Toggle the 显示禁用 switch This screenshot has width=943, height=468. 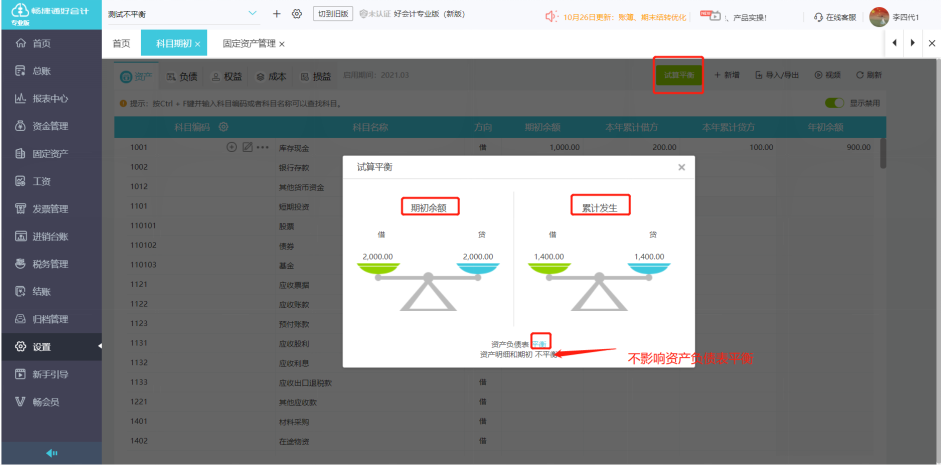click(x=835, y=103)
